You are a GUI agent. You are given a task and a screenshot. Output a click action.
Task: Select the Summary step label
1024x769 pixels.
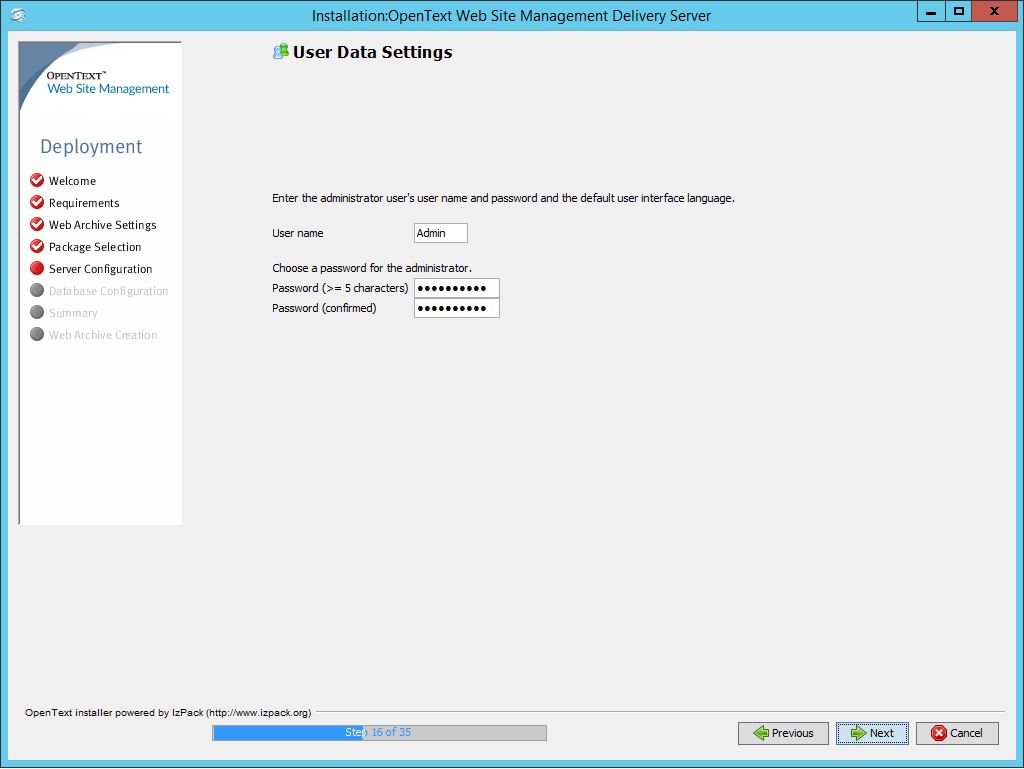(73, 313)
